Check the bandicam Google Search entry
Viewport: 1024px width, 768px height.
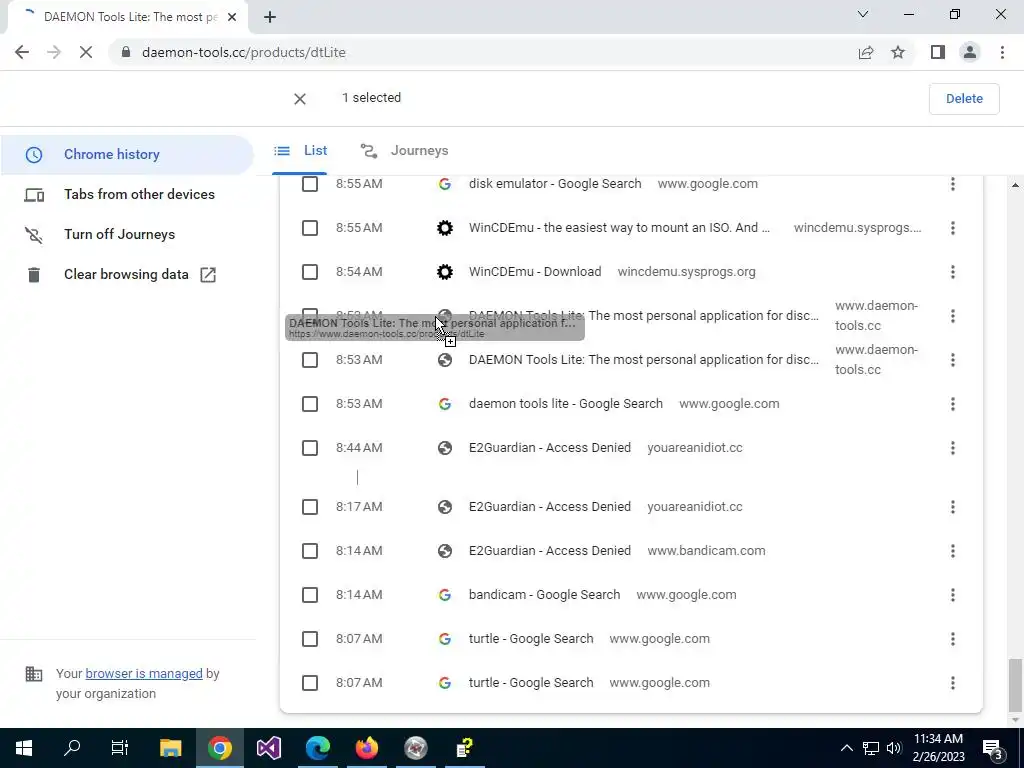pyautogui.click(x=310, y=595)
